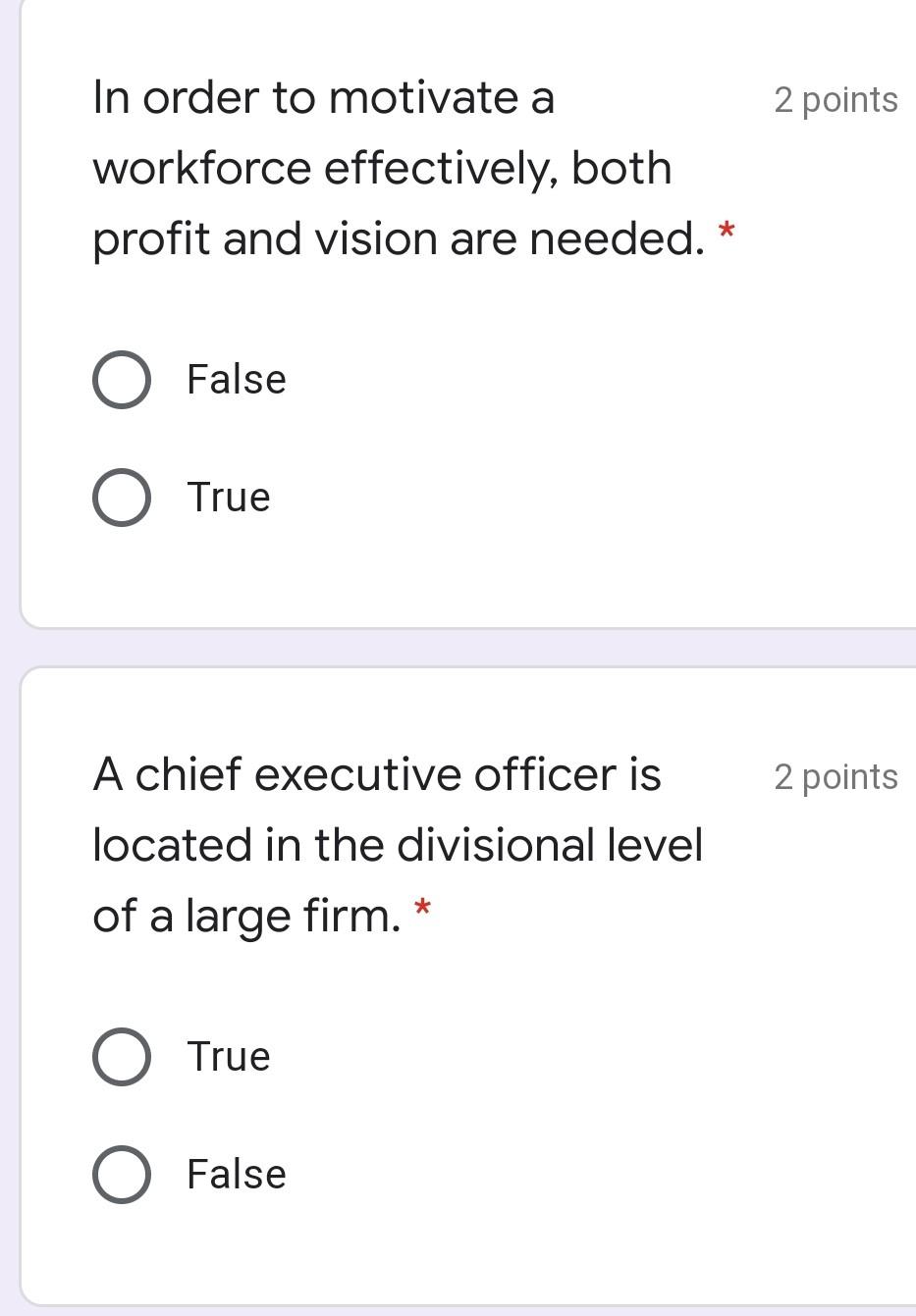Image resolution: width=916 pixels, height=1316 pixels.
Task: Select True for the motivation question
Action: [x=121, y=497]
